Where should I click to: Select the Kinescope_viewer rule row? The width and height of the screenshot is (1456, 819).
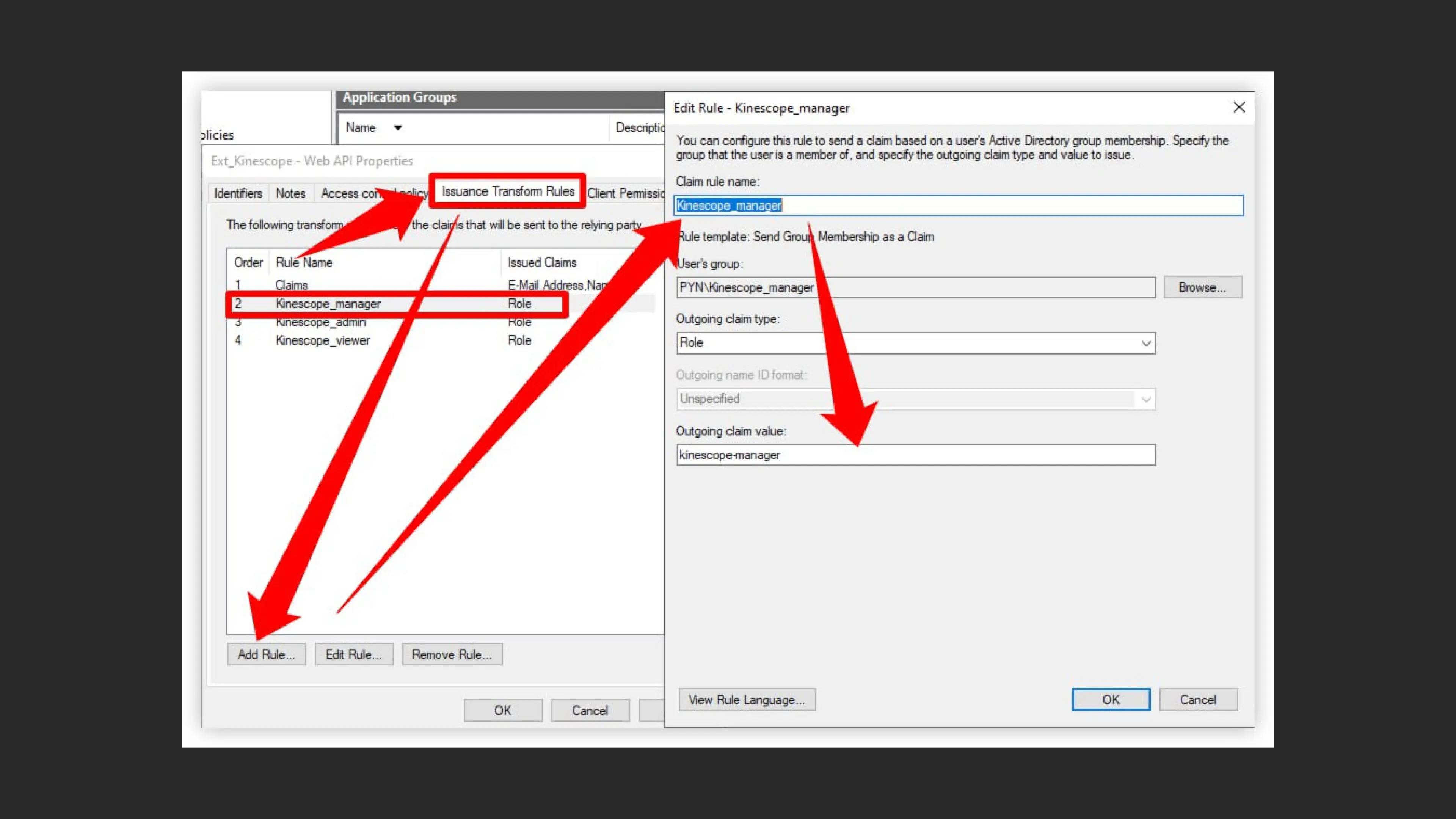[323, 340]
